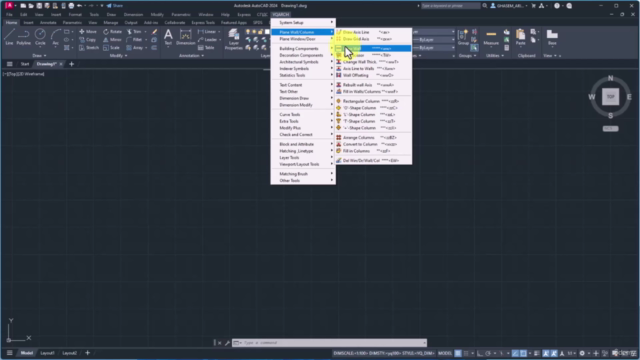This screenshot has width=640, height=360.
Task: Click the Rotate tool
Action: click(x=112, y=31)
